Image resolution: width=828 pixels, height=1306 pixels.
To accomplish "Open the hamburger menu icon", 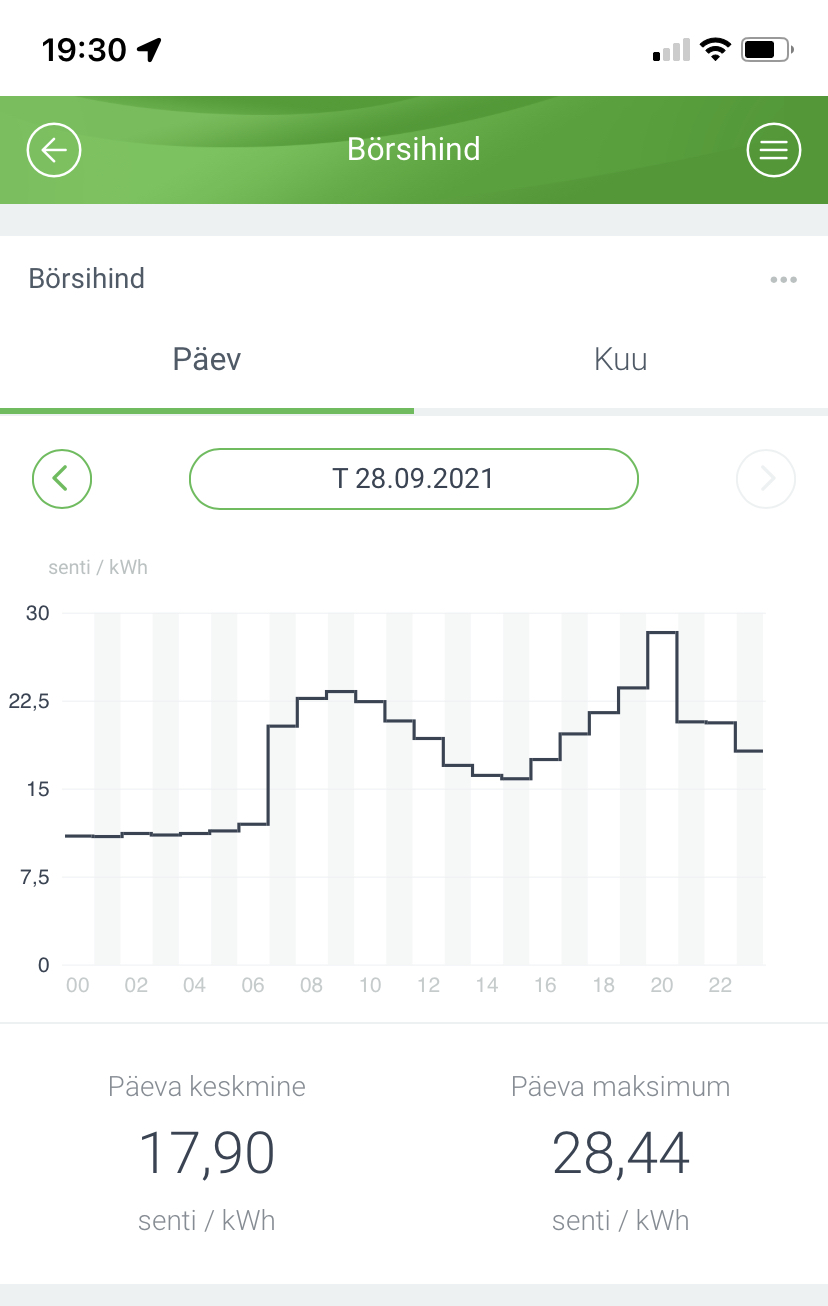I will (x=774, y=151).
